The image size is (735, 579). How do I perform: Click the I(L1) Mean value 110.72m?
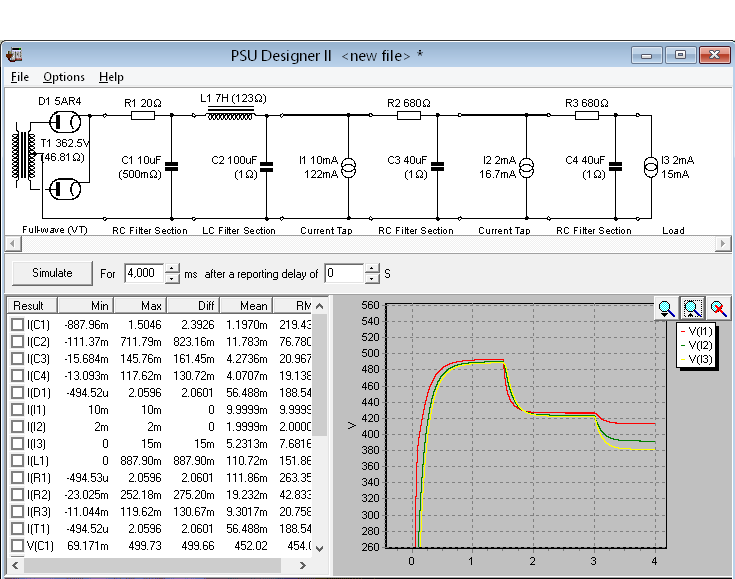(x=247, y=461)
